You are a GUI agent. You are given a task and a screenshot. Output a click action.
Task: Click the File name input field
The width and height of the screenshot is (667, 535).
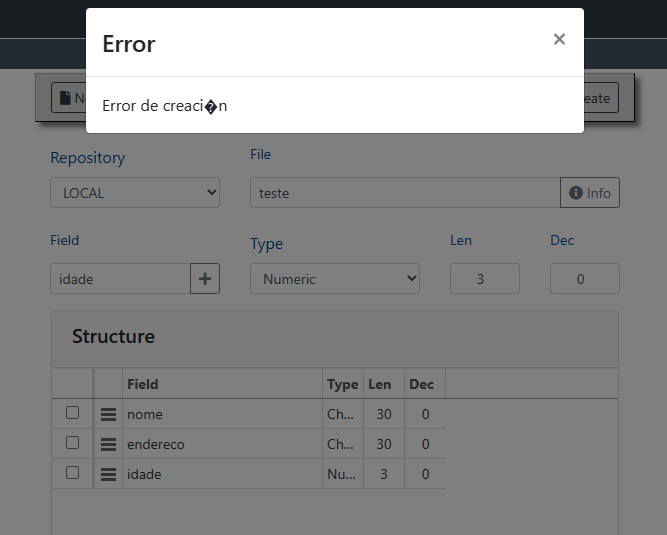pyautogui.click(x=405, y=193)
